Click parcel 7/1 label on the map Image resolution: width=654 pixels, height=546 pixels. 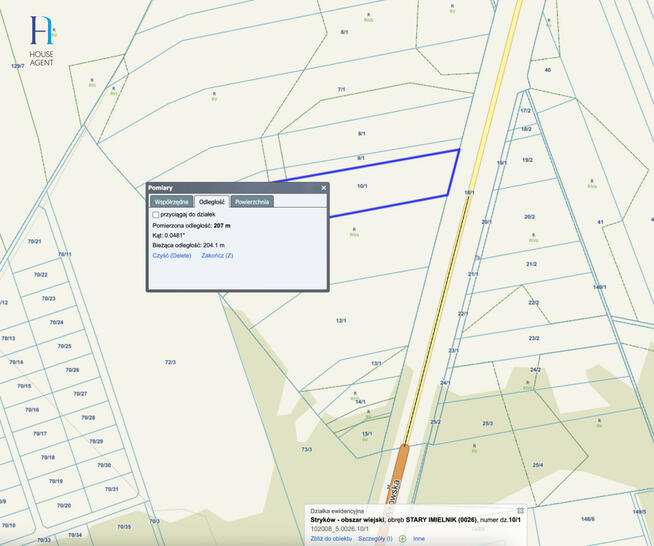click(341, 90)
